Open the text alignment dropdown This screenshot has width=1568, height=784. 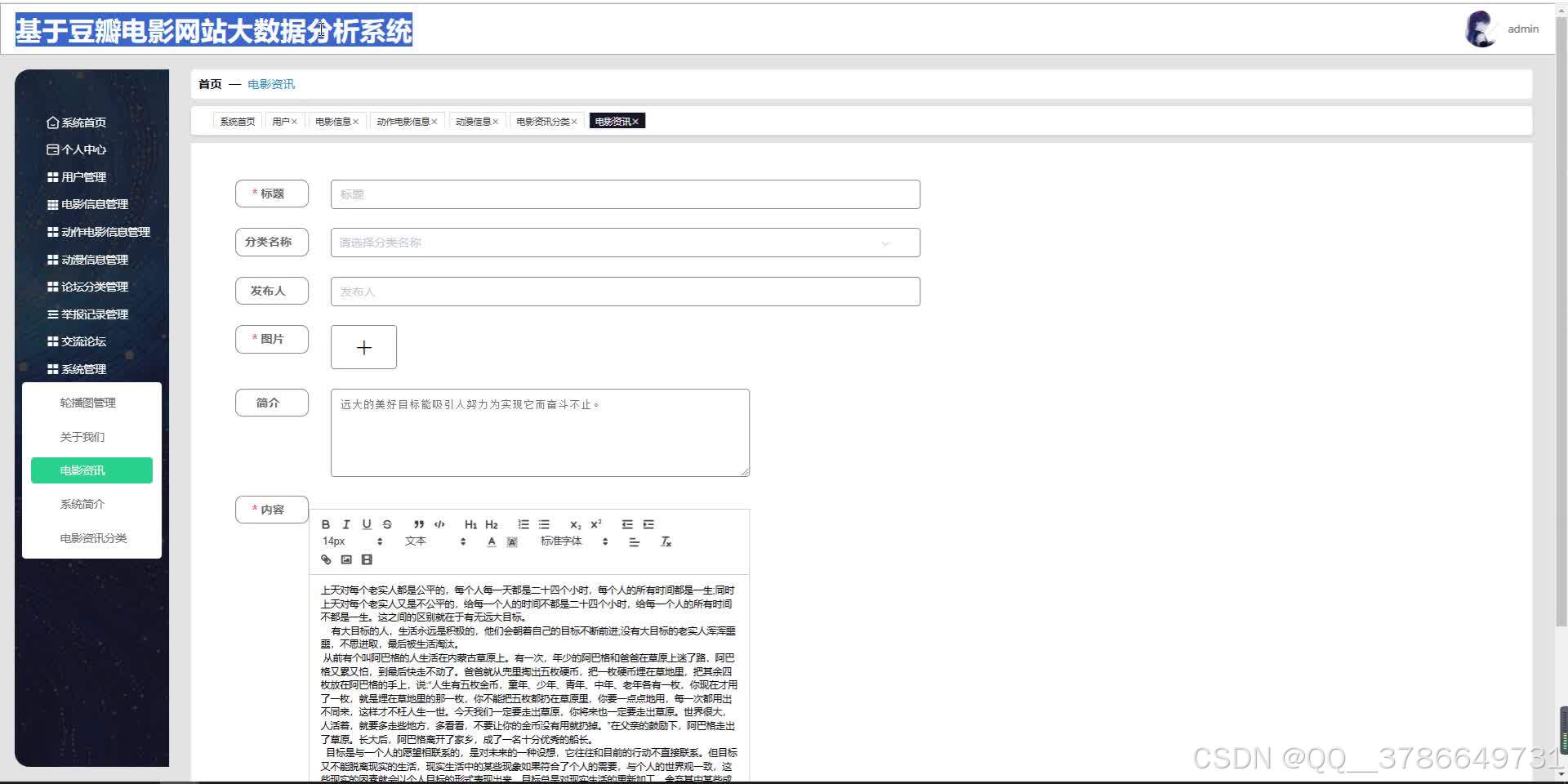(x=634, y=541)
